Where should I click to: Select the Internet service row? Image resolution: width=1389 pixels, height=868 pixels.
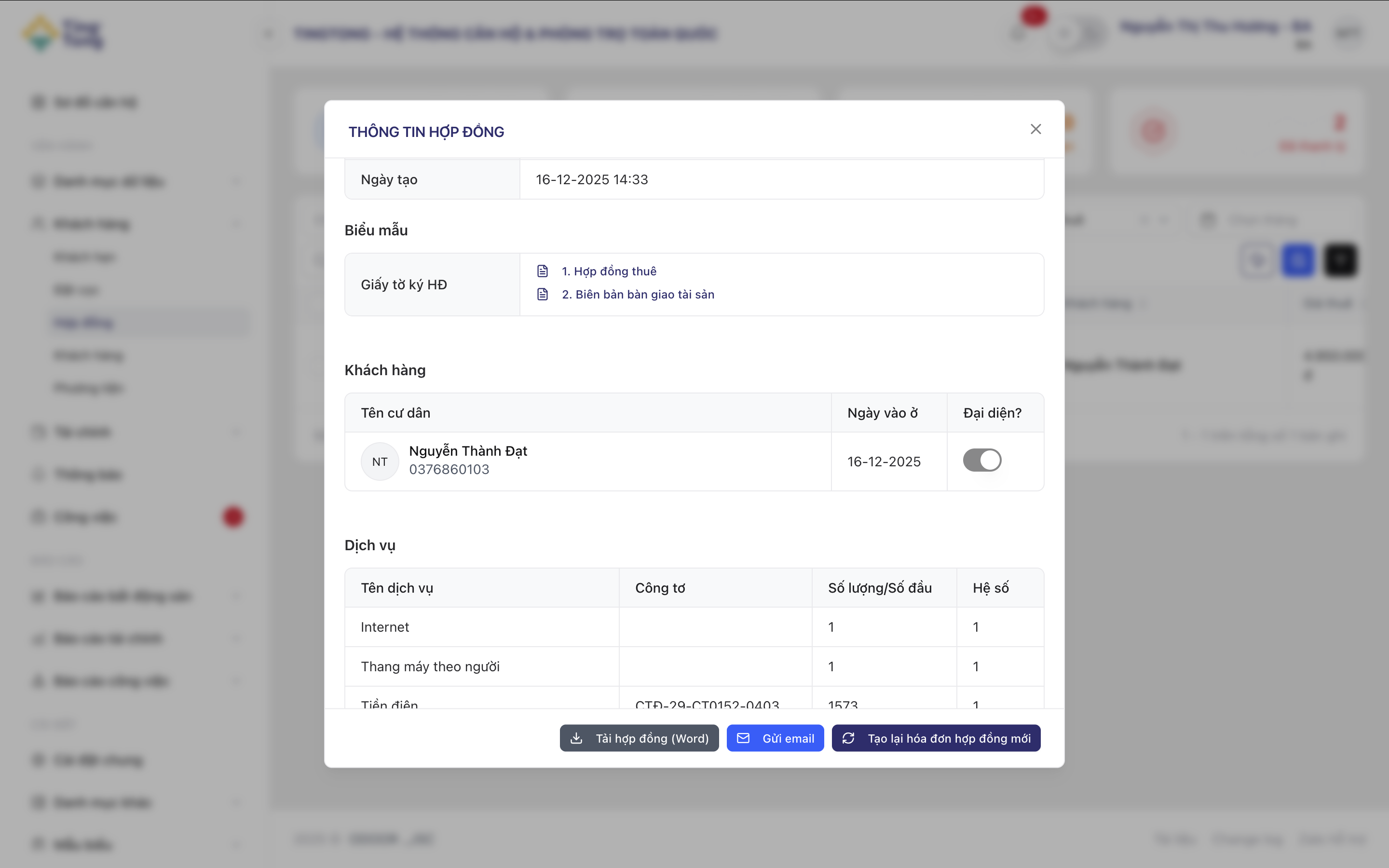point(385,627)
